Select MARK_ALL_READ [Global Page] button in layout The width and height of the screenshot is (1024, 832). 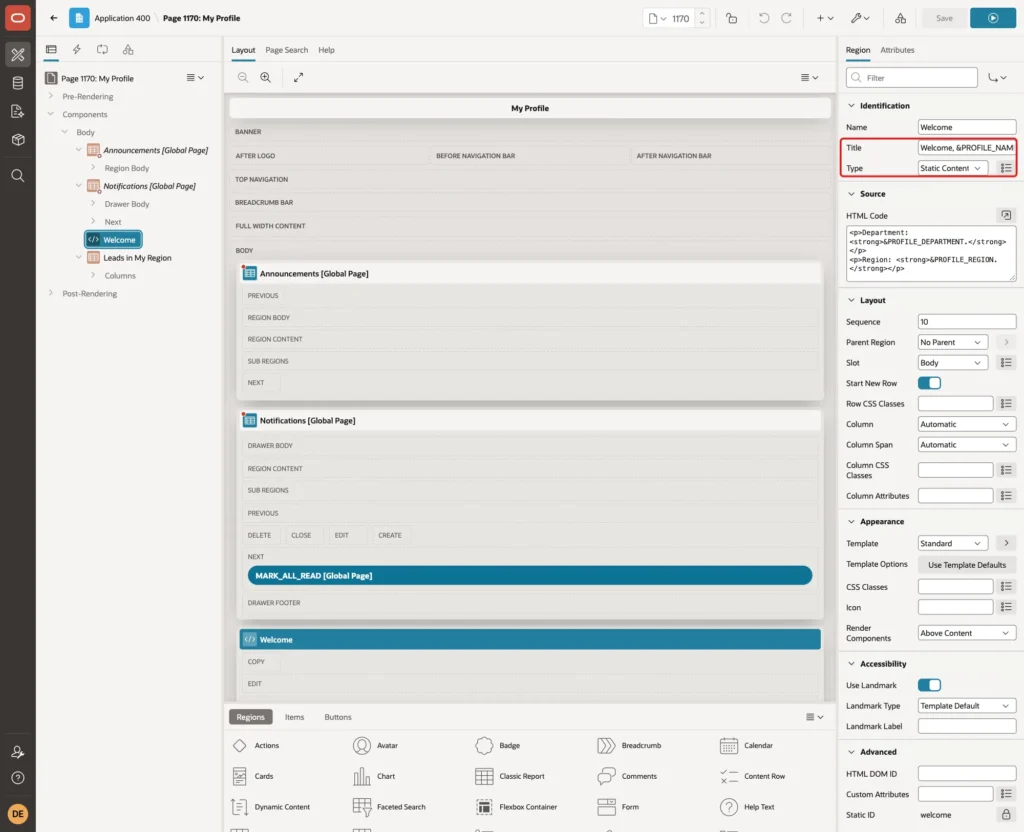(x=530, y=575)
